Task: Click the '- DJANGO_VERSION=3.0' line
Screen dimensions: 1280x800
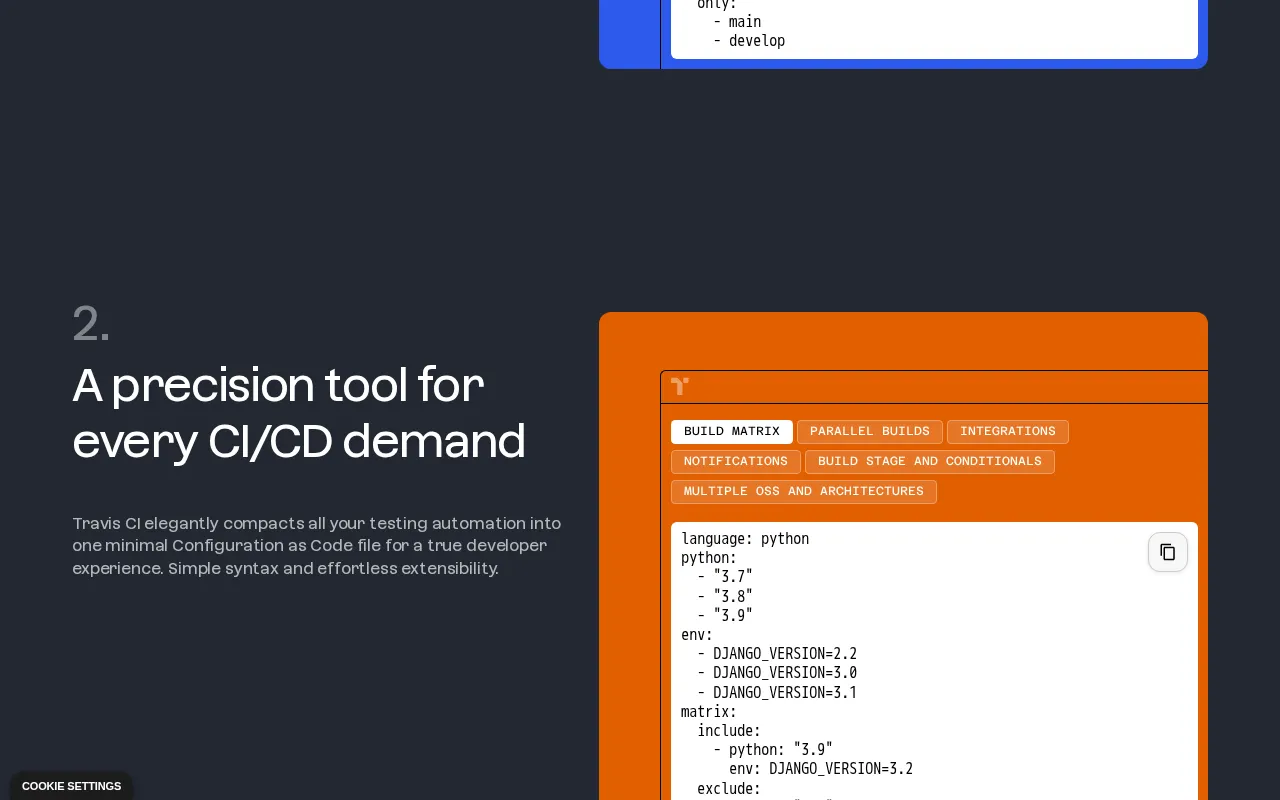Action: 777,673
